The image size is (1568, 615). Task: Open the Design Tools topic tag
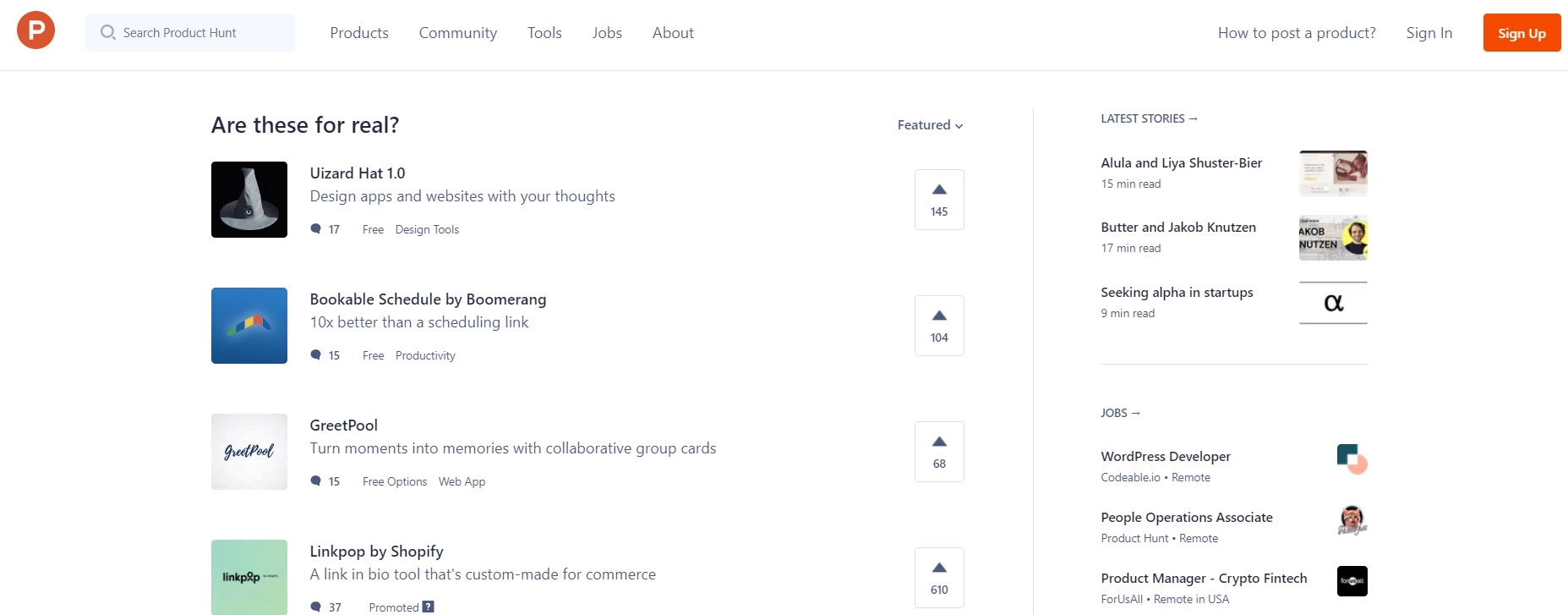(x=427, y=228)
